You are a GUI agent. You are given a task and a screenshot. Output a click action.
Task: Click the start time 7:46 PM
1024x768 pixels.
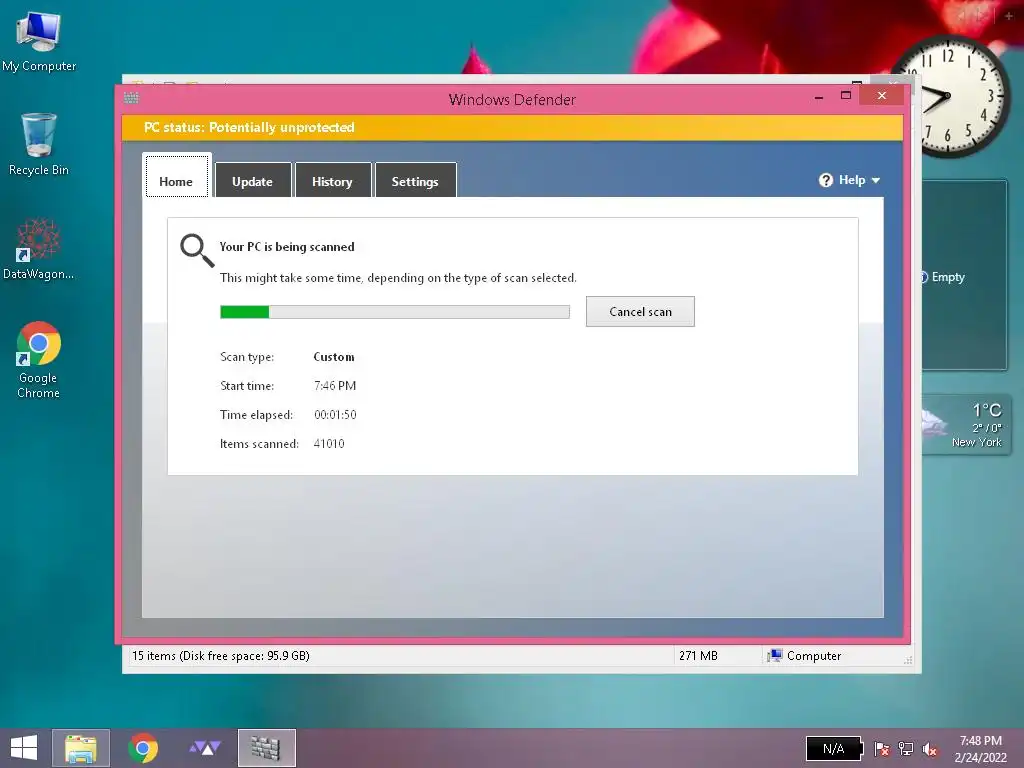(335, 386)
